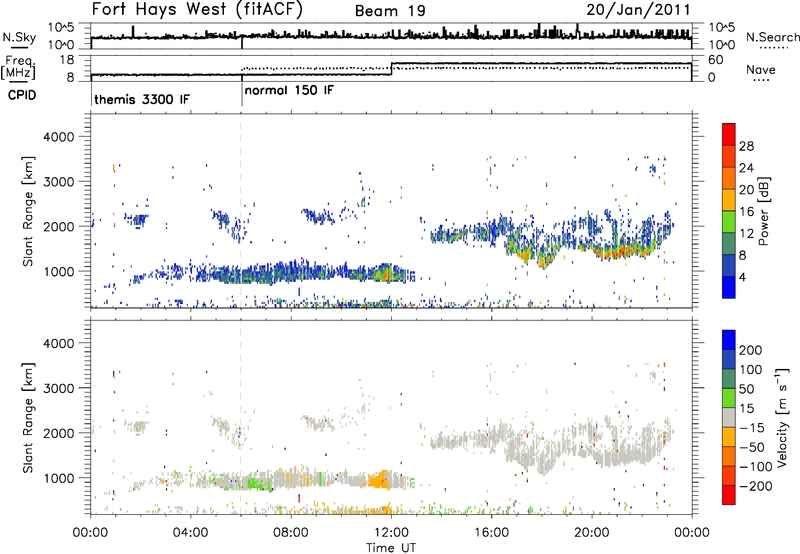Click the 'CPID' row label
The height and width of the screenshot is (554, 800).
tap(22, 95)
